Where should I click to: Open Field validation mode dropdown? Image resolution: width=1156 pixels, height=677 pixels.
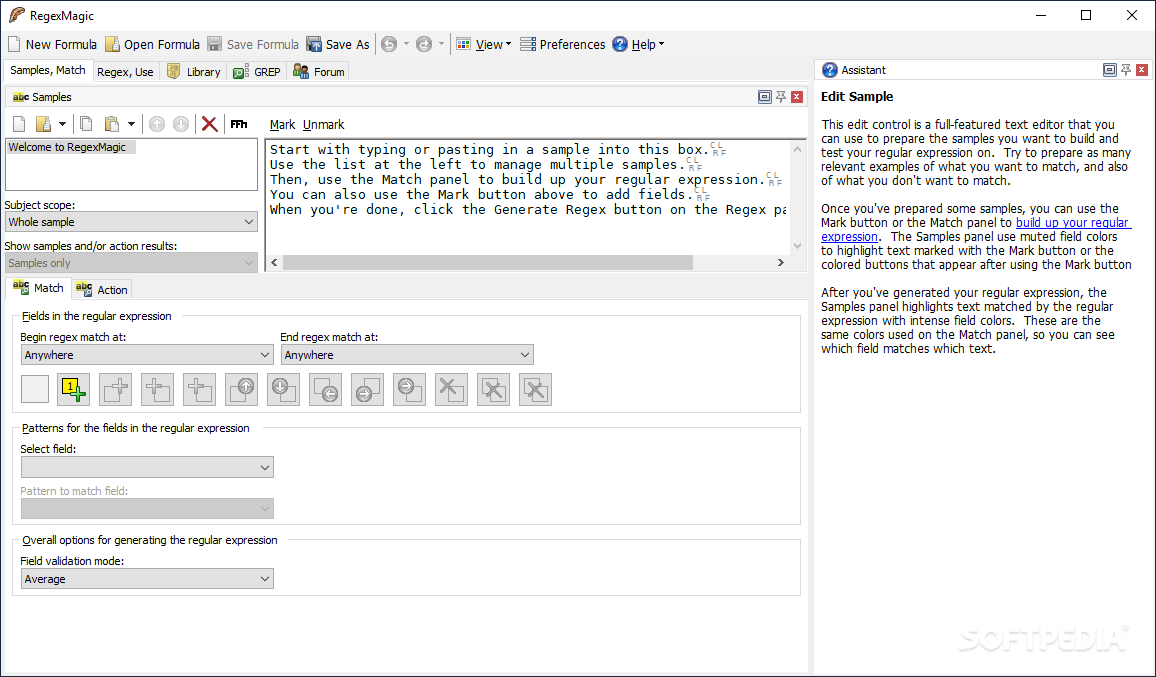click(x=147, y=579)
